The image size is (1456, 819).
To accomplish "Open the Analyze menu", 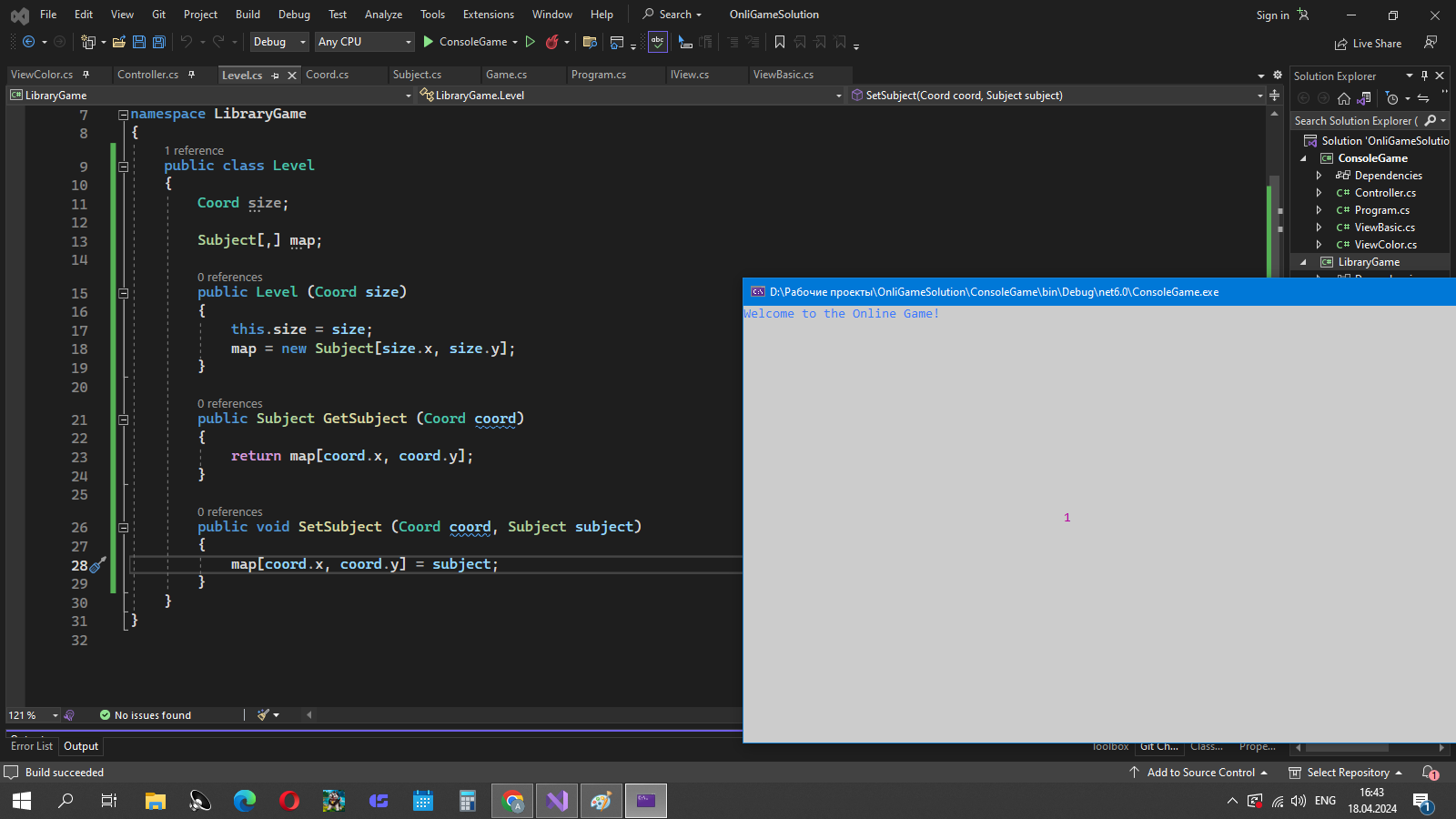I will coord(383,15).
